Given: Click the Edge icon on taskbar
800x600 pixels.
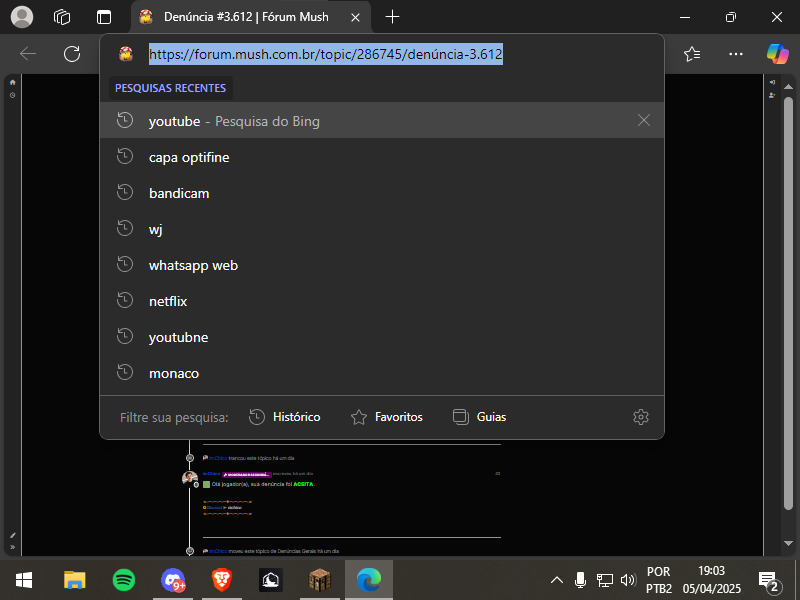Looking at the screenshot, I should [x=369, y=580].
